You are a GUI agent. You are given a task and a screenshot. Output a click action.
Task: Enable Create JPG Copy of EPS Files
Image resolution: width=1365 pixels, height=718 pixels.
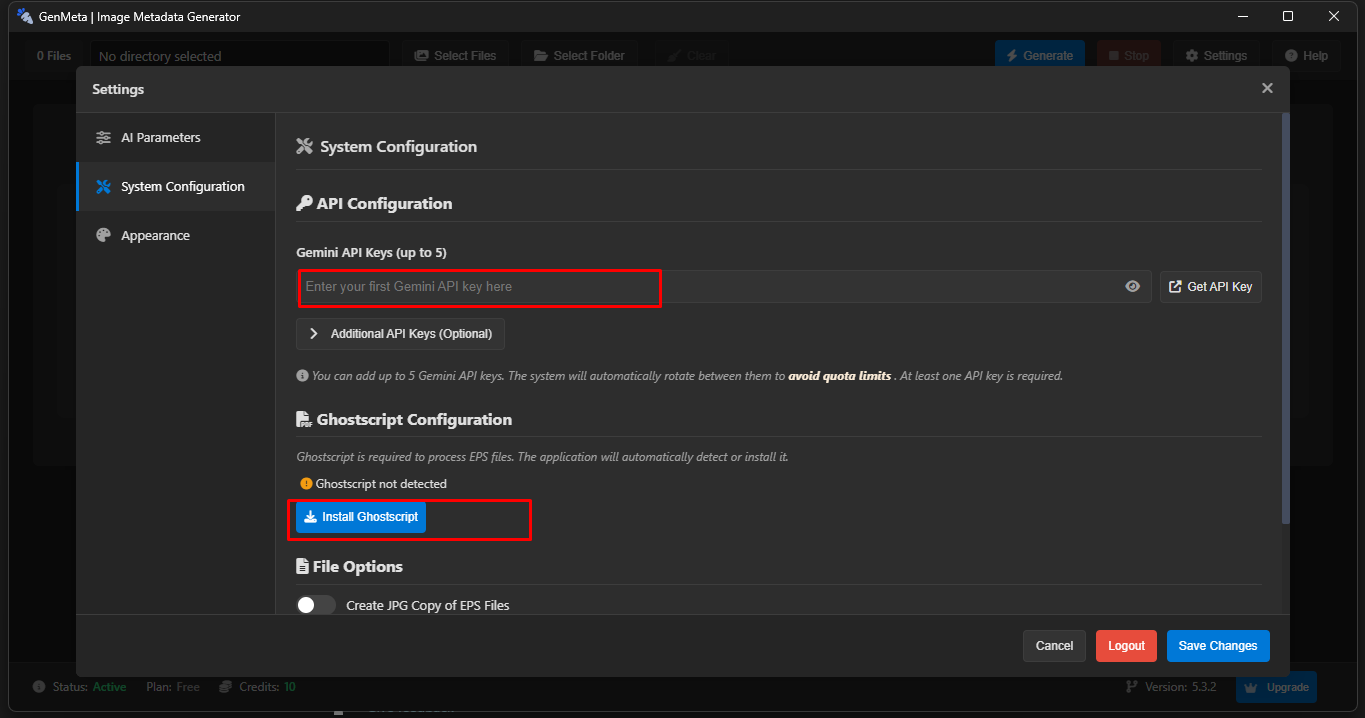[316, 605]
